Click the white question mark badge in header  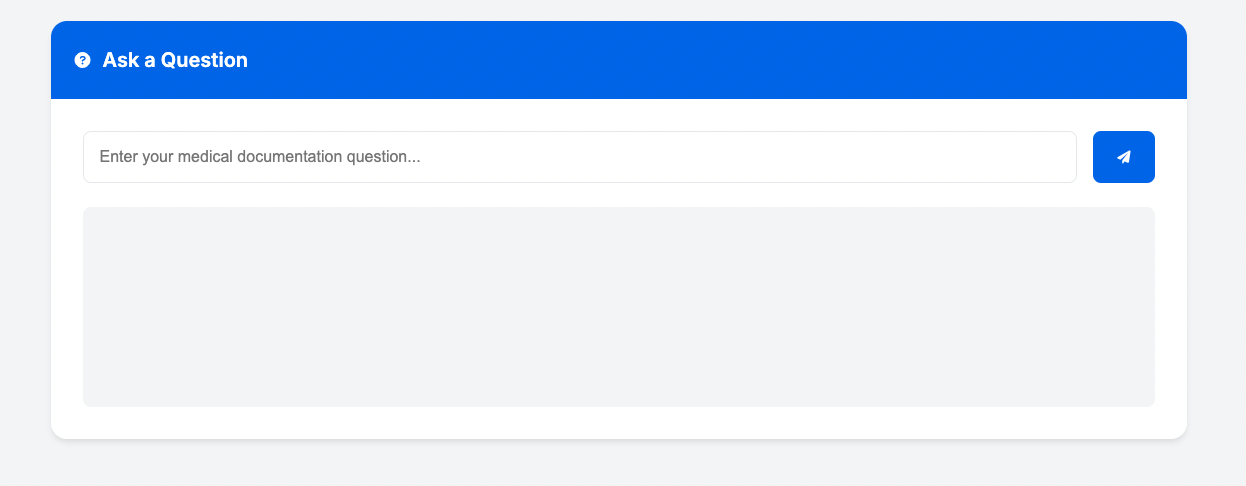[x=83, y=60]
